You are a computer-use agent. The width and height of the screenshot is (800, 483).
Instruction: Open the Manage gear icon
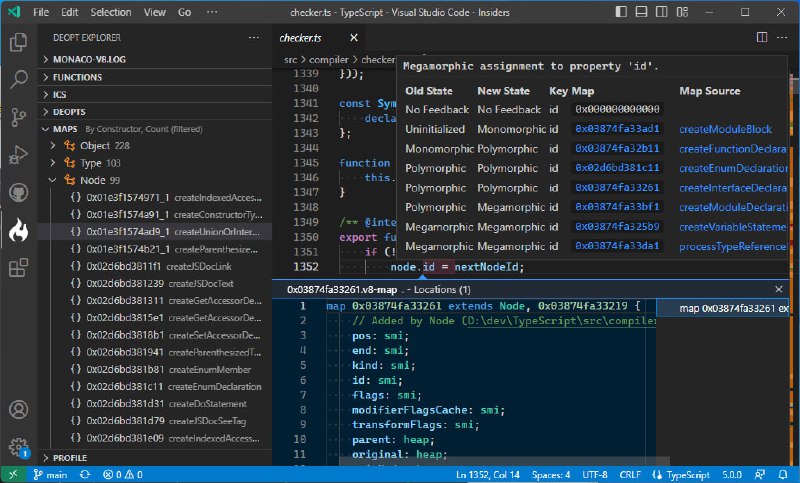[18, 447]
